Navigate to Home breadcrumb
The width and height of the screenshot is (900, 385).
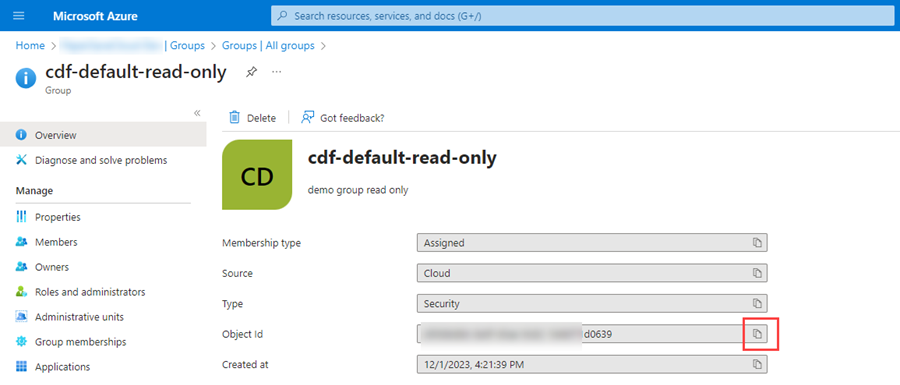point(30,45)
